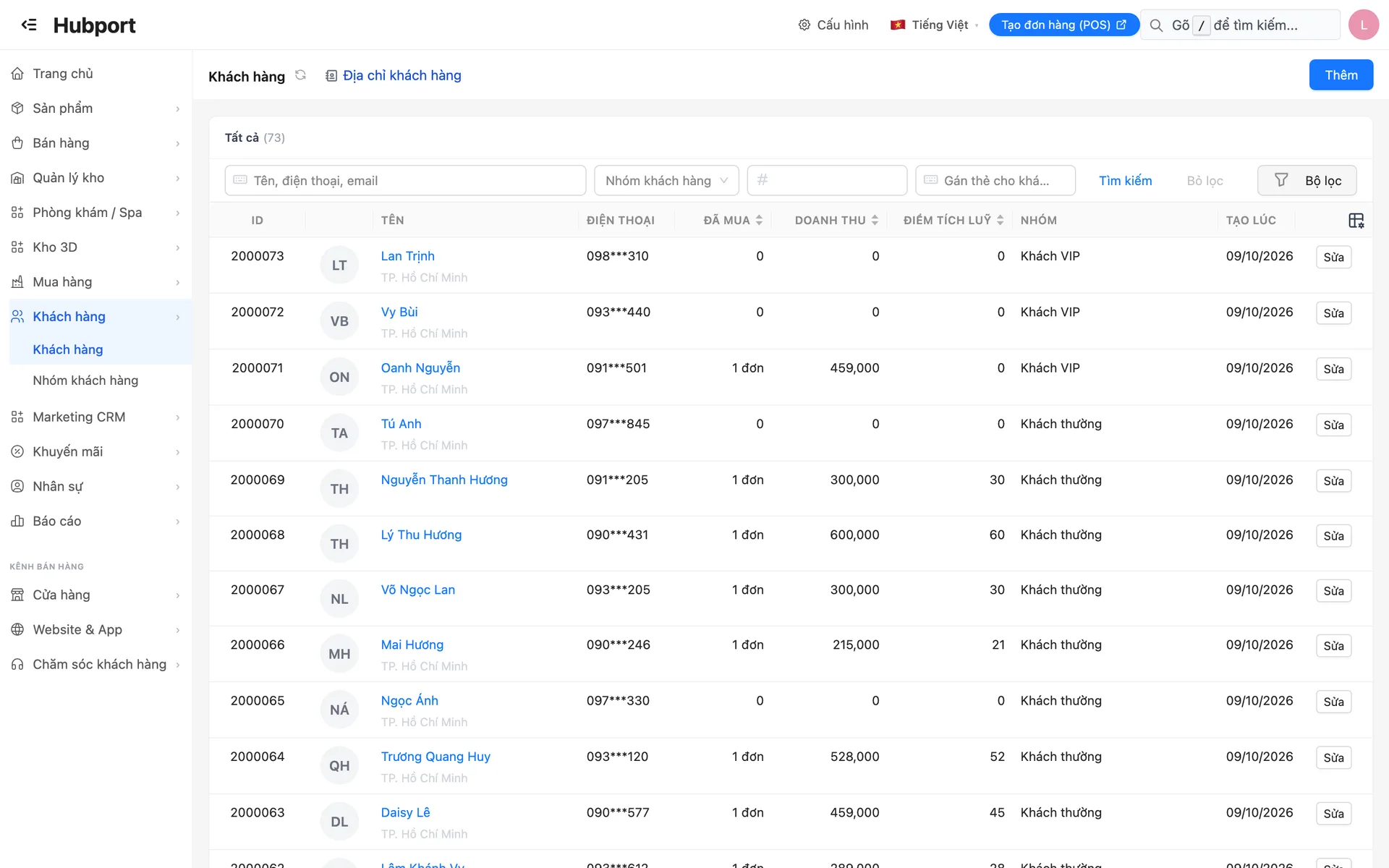Click the Trang chủ home icon

[x=17, y=74]
